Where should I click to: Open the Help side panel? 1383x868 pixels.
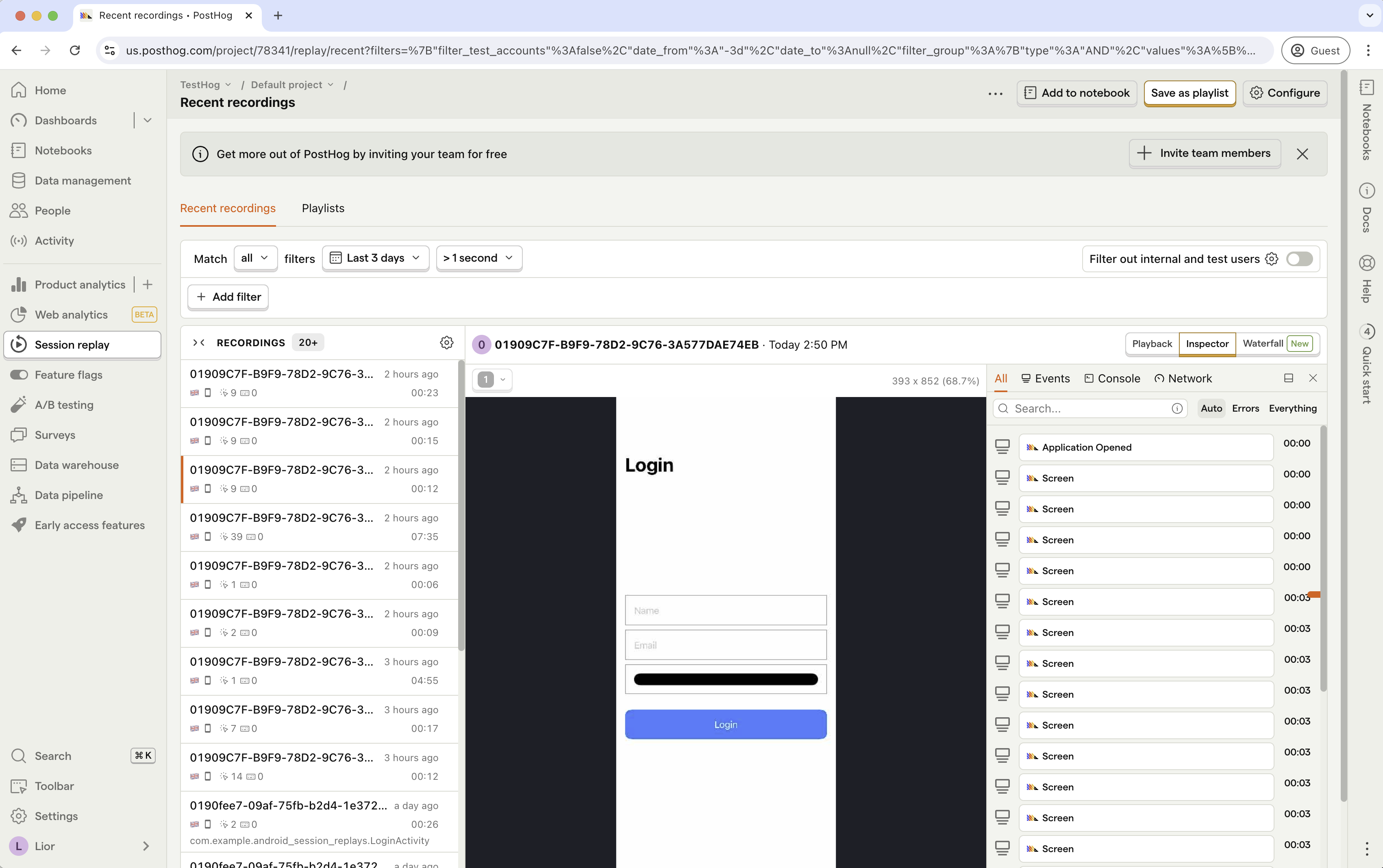tap(1366, 278)
